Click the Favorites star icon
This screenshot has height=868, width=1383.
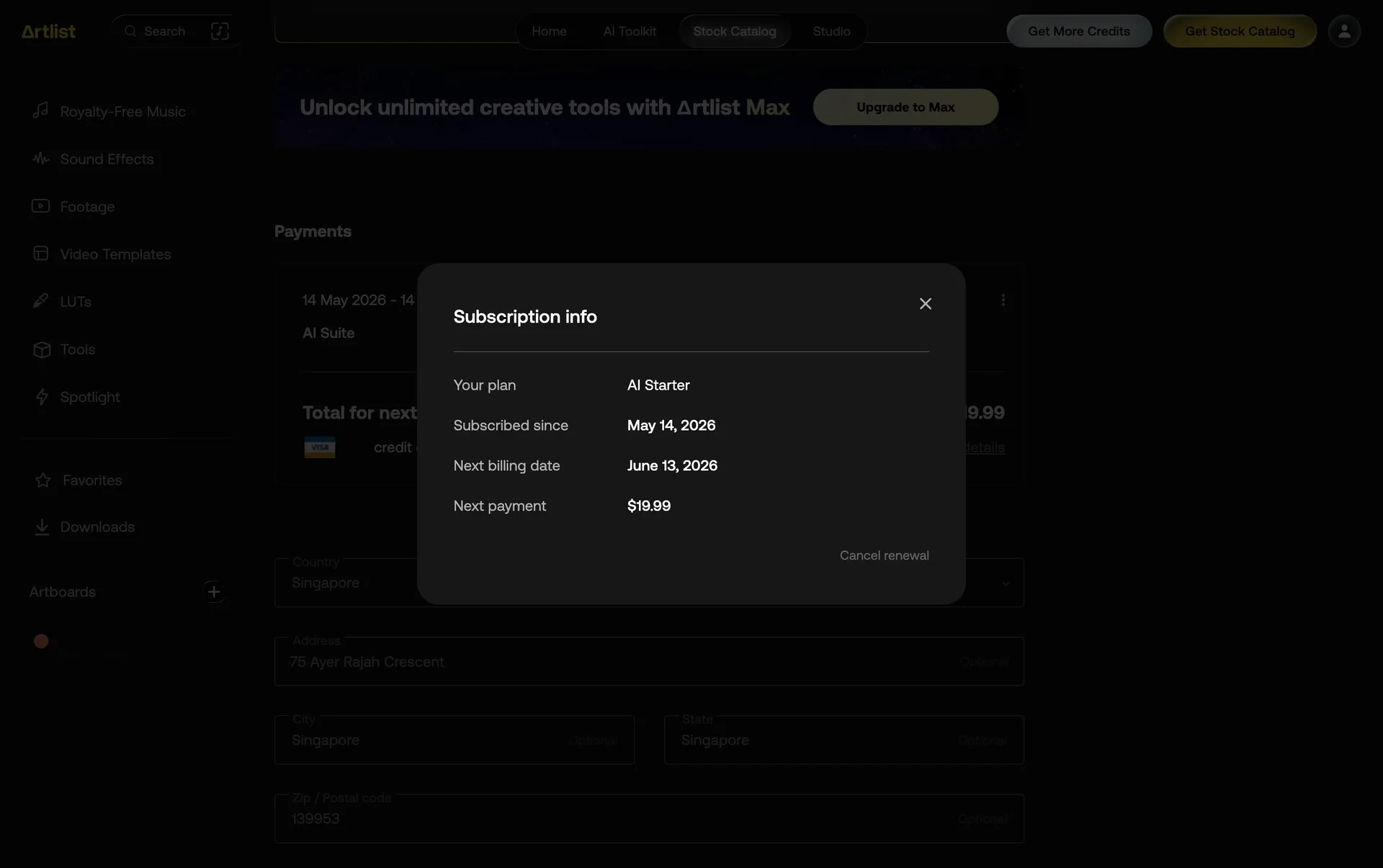click(42, 480)
